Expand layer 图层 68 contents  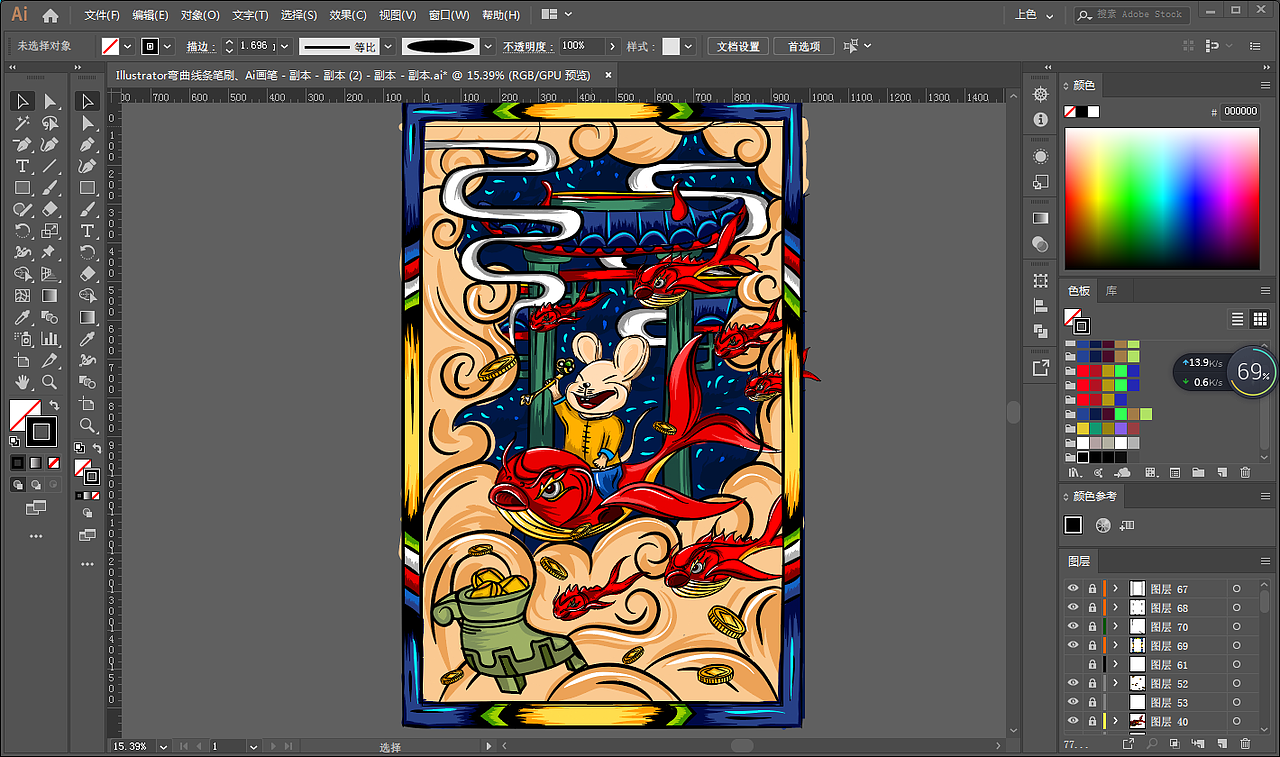[1116, 608]
